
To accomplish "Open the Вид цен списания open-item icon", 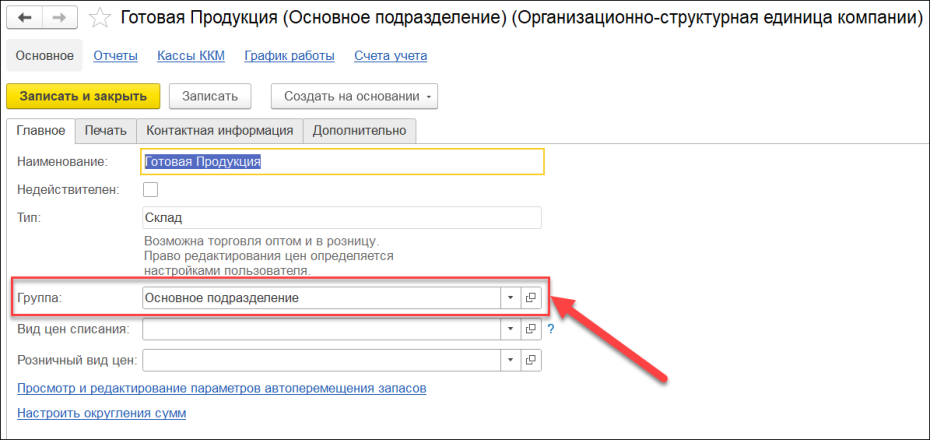I will 531,328.
